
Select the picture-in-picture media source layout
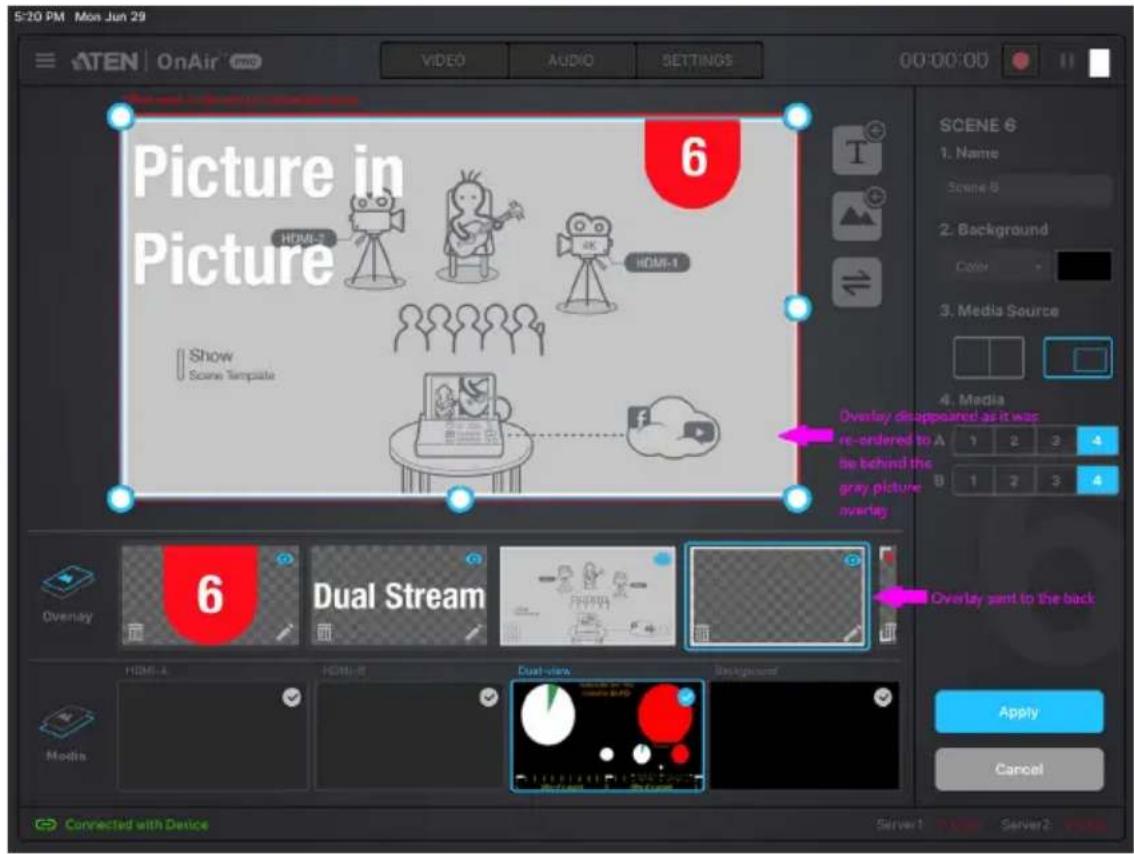click(1078, 357)
